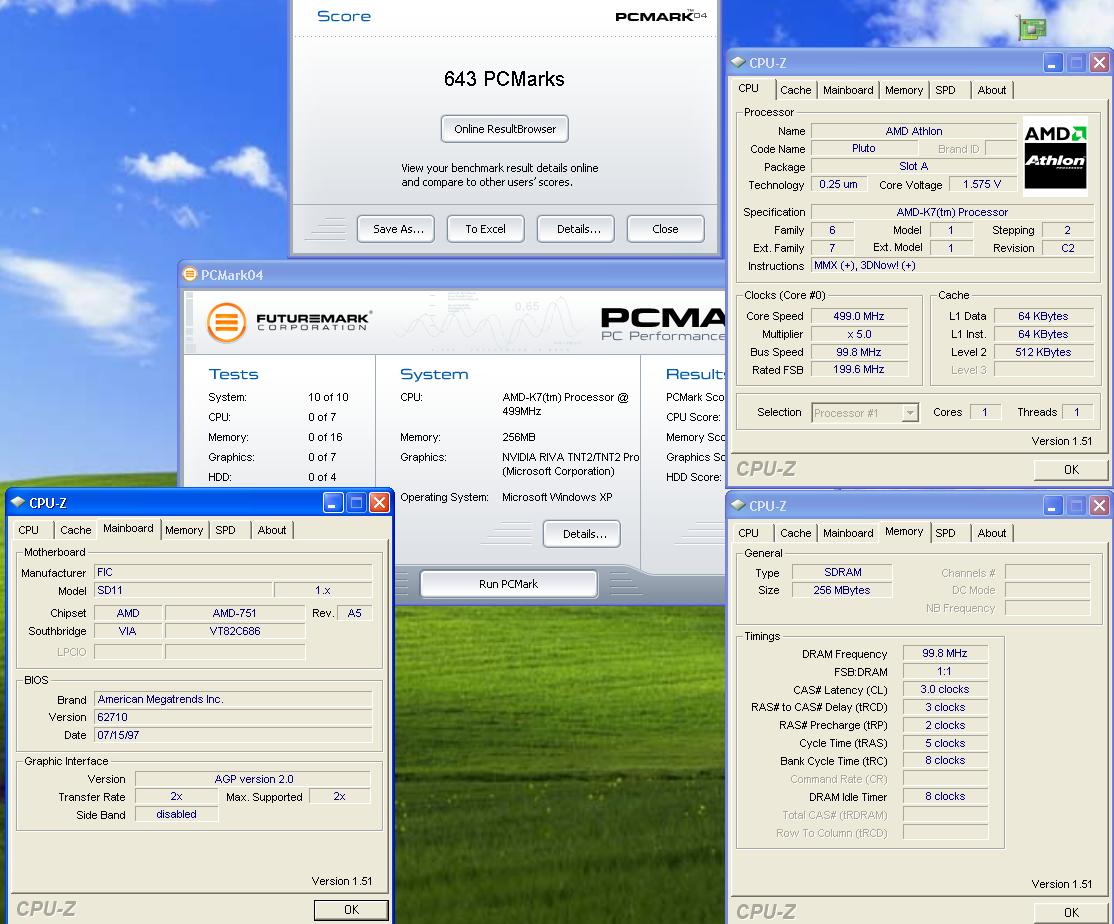
Task: Click memory Size 256 MBytes value
Action: (843, 589)
